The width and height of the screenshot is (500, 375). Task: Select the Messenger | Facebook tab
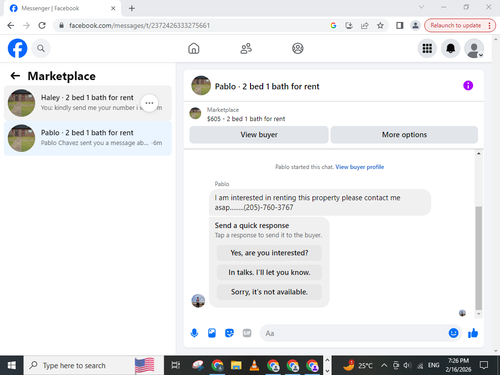pyautogui.click(x=62, y=8)
